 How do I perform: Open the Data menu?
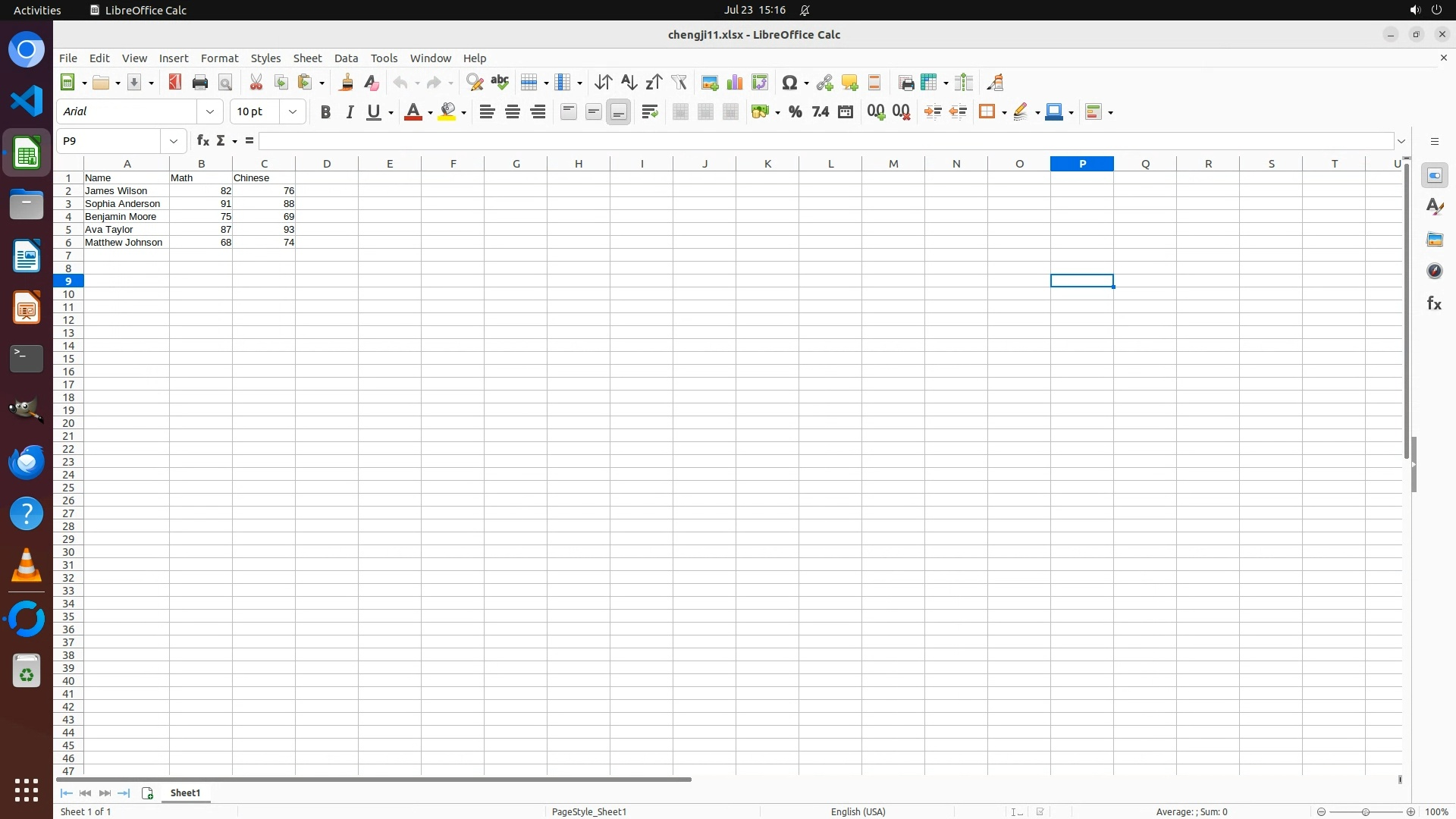click(x=346, y=58)
